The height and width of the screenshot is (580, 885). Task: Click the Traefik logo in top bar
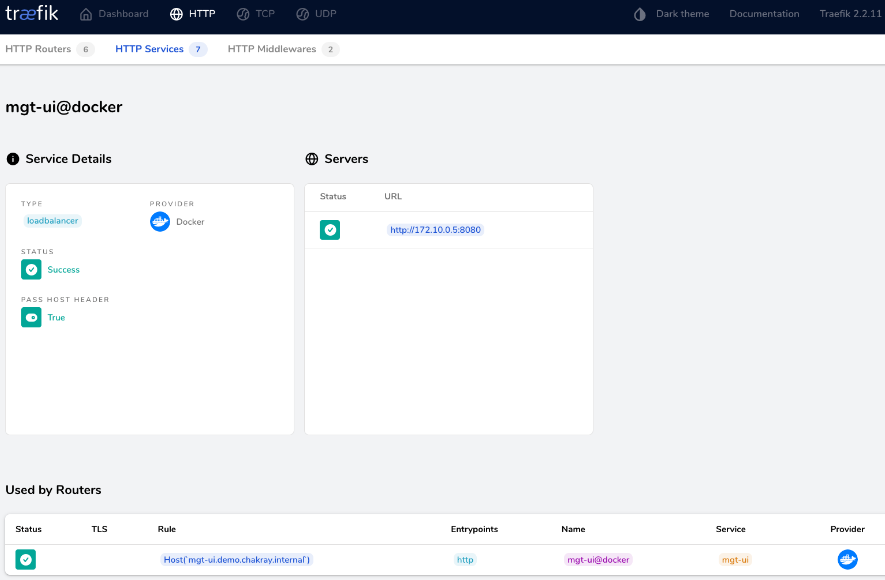click(31, 14)
